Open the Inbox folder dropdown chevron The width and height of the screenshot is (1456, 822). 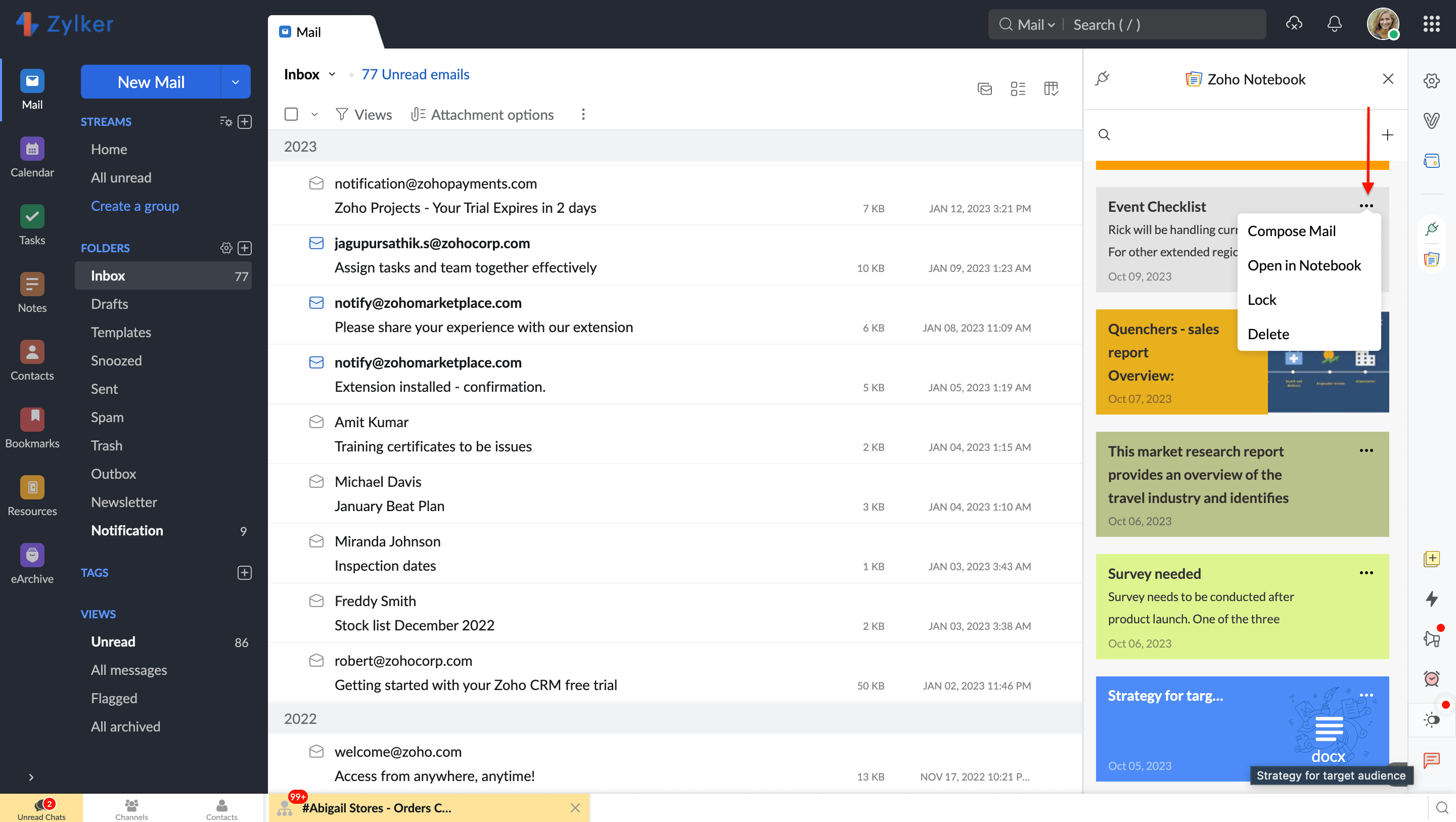332,75
